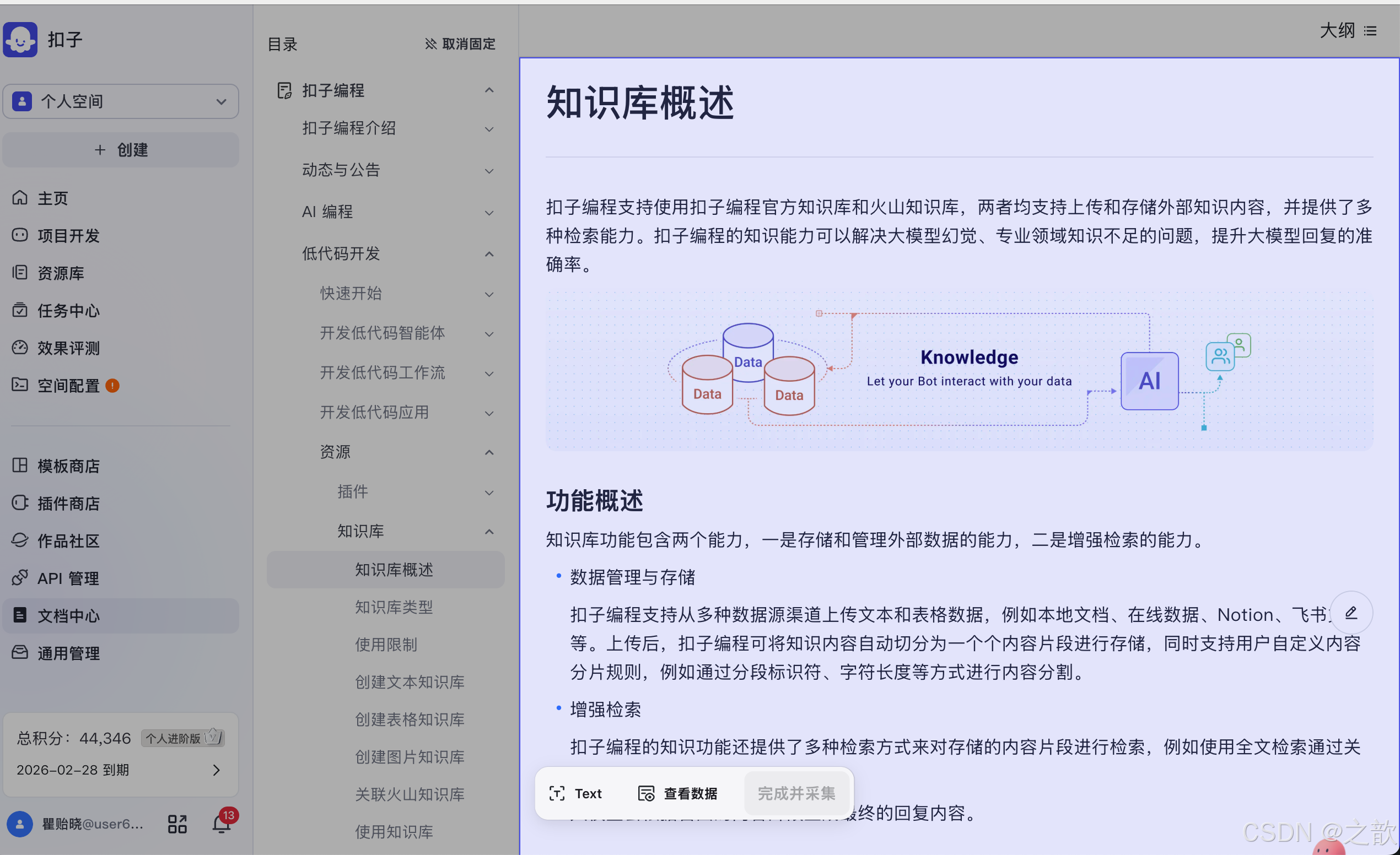
Task: Click the 创建 create button
Action: pos(120,150)
